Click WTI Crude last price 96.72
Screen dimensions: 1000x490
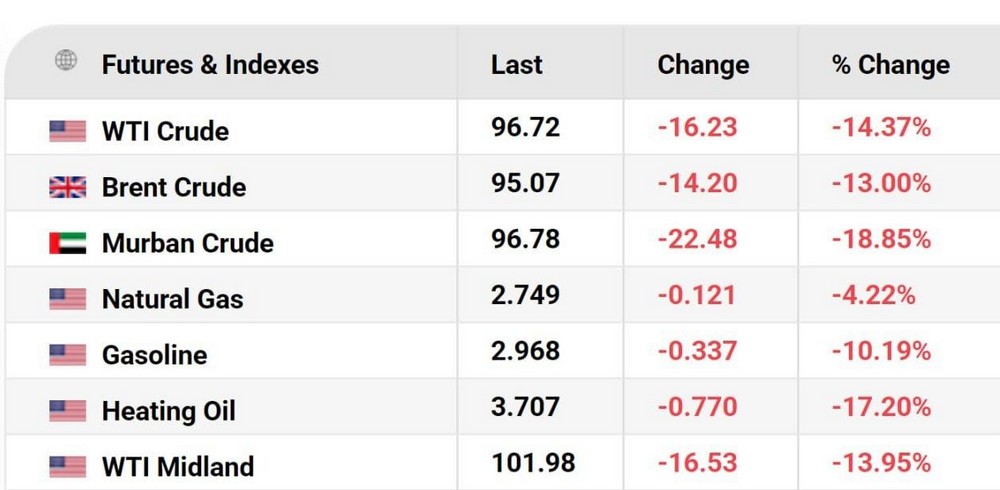526,128
